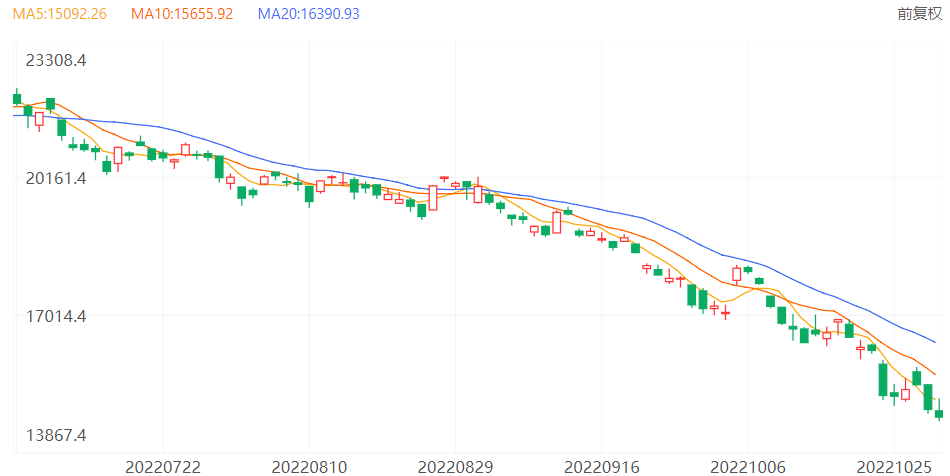The height and width of the screenshot is (476, 950).
Task: Click the 17014.4 price axis label
Action: pyautogui.click(x=56, y=316)
